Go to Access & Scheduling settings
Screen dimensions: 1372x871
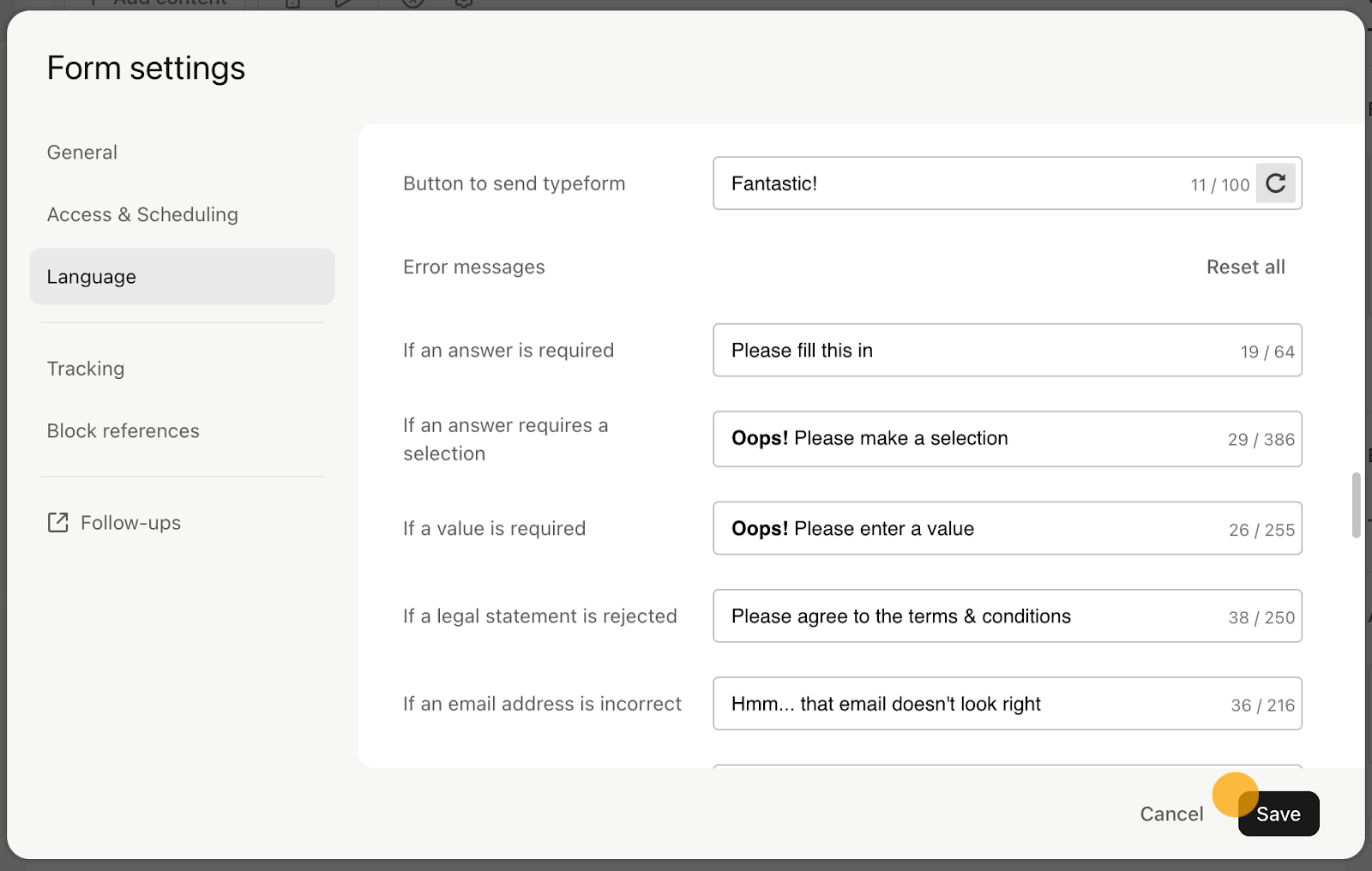pyautogui.click(x=142, y=214)
